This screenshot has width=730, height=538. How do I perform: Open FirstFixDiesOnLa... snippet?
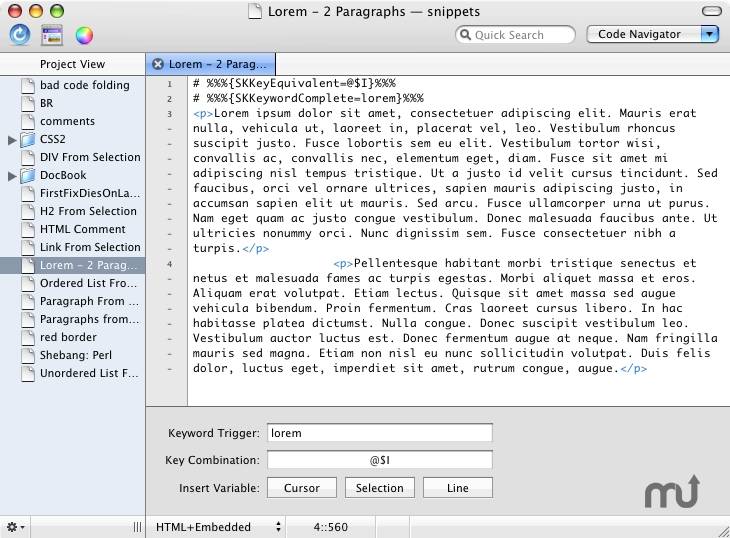click(x=90, y=194)
